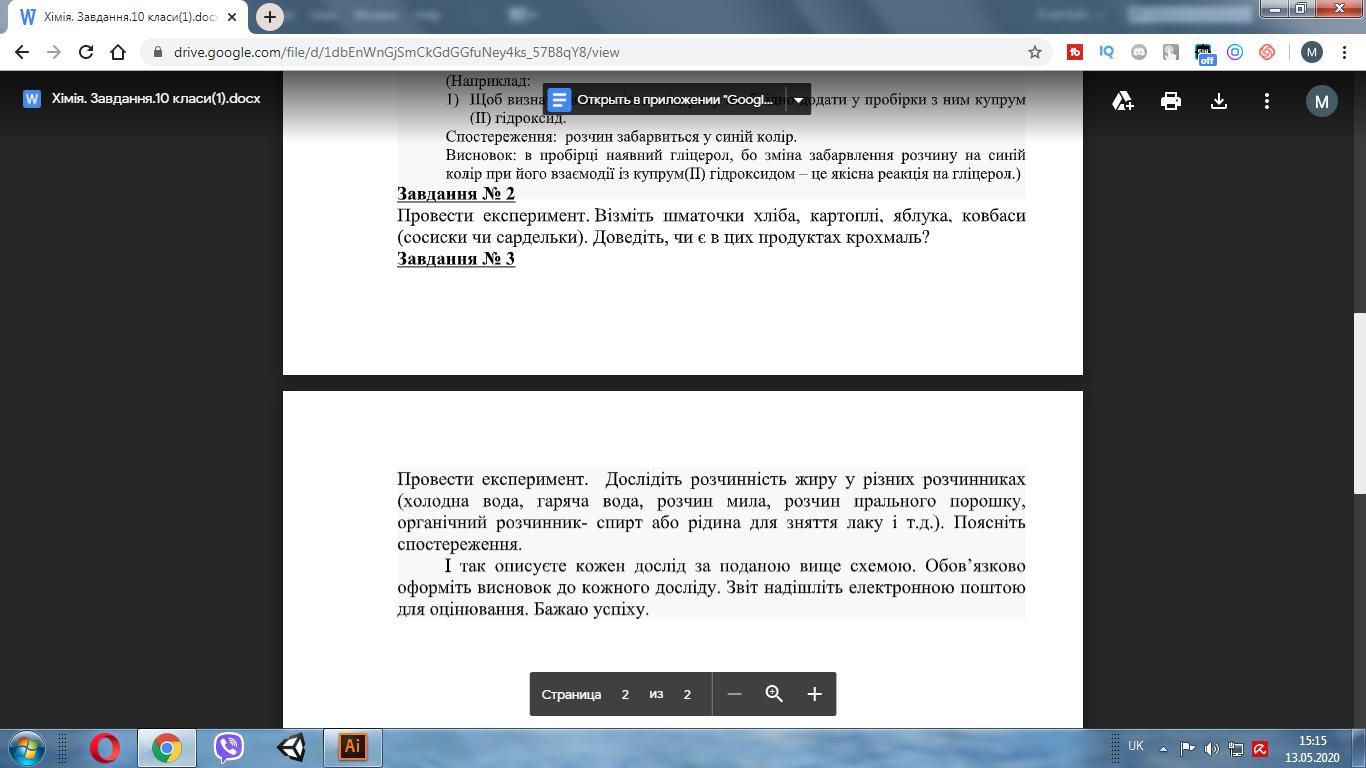Image resolution: width=1366 pixels, height=768 pixels.
Task: Open the Chrome three-dot menu
Action: pyautogui.click(x=1344, y=52)
